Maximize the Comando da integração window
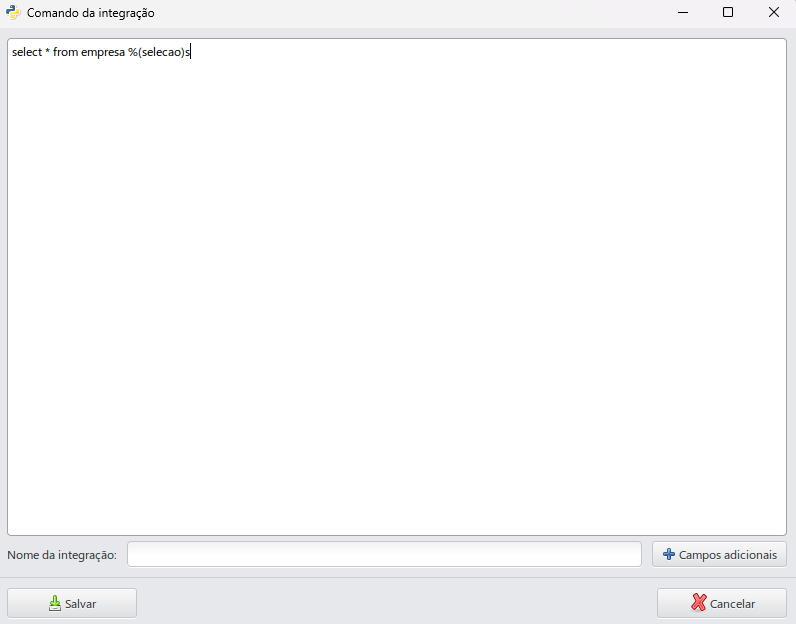This screenshot has width=796, height=624. tap(728, 12)
